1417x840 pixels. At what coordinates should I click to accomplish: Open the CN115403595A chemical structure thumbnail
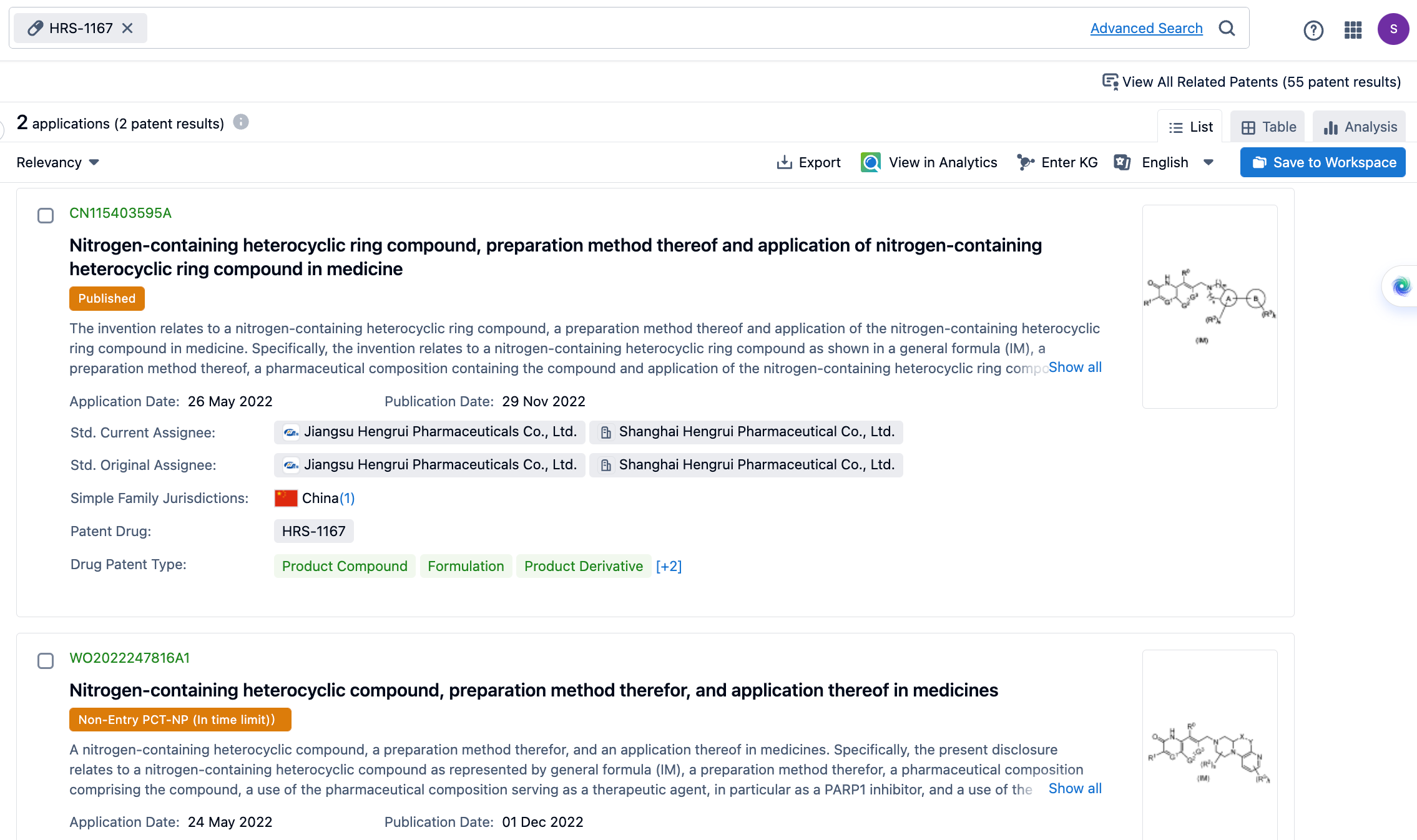click(x=1209, y=306)
